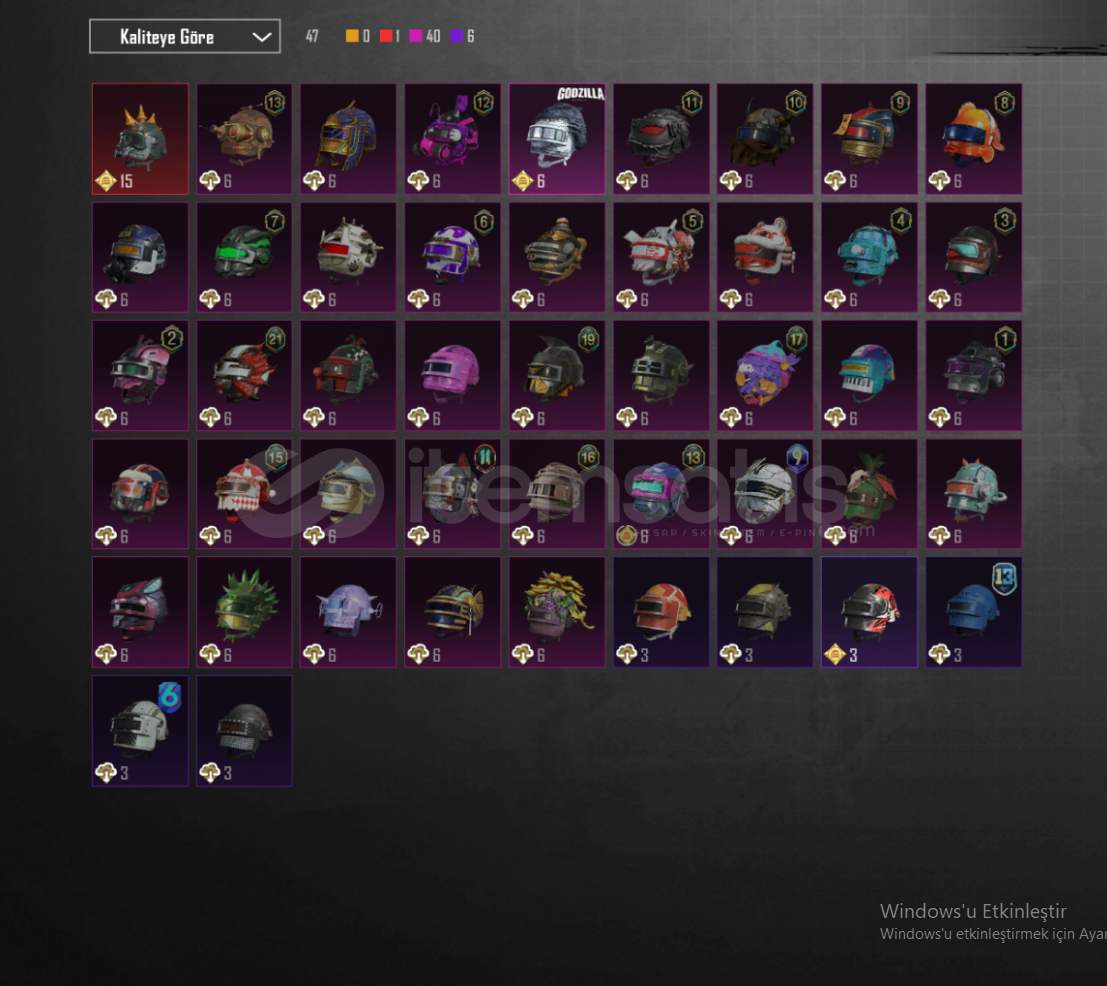The height and width of the screenshot is (986, 1107).
Task: Select the Godzilla helmet skin
Action: pyautogui.click(x=557, y=139)
